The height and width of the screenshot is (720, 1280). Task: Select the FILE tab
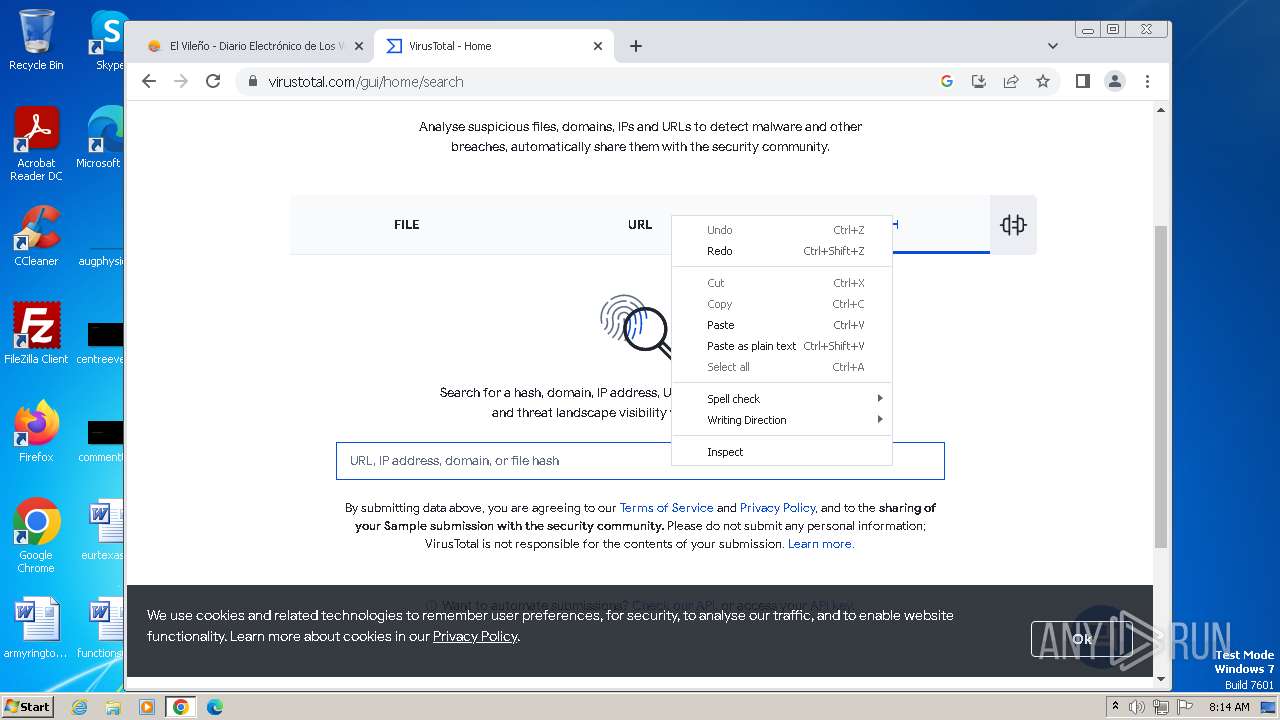point(406,225)
